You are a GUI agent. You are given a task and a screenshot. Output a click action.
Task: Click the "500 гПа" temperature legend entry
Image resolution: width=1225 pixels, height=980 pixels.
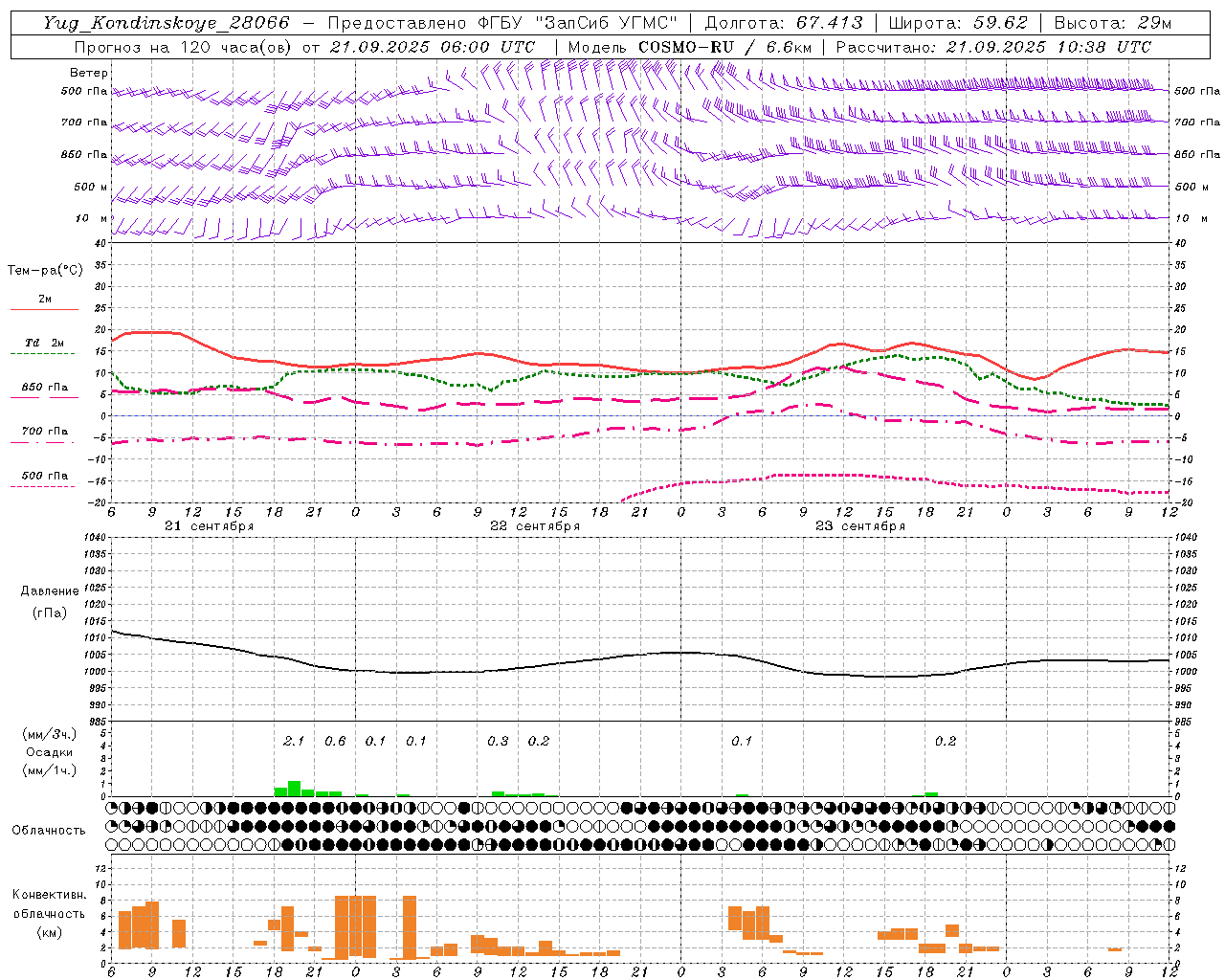pos(45,476)
